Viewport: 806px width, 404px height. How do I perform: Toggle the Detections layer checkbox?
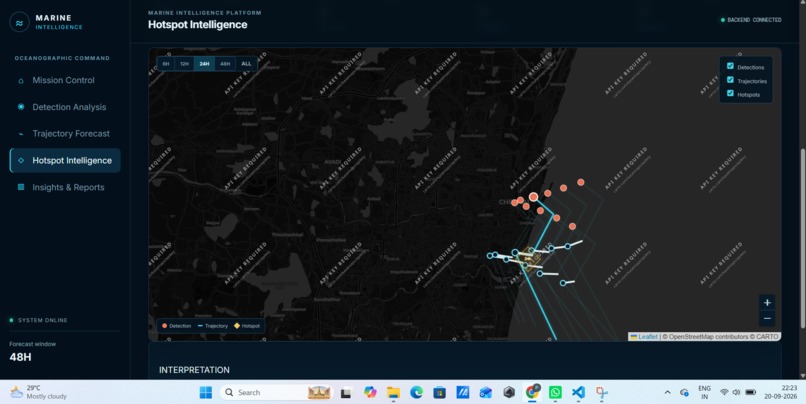(730, 66)
